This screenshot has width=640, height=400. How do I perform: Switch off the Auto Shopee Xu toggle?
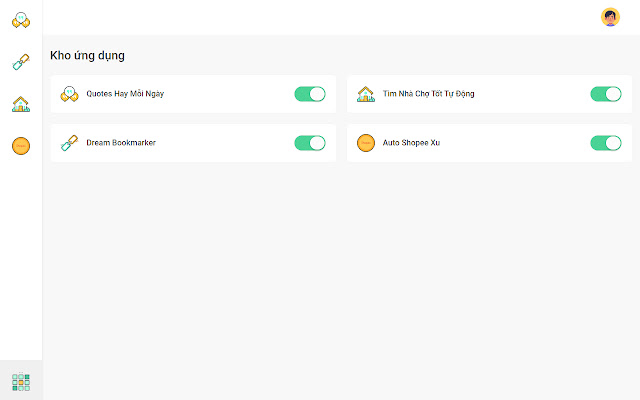606,143
